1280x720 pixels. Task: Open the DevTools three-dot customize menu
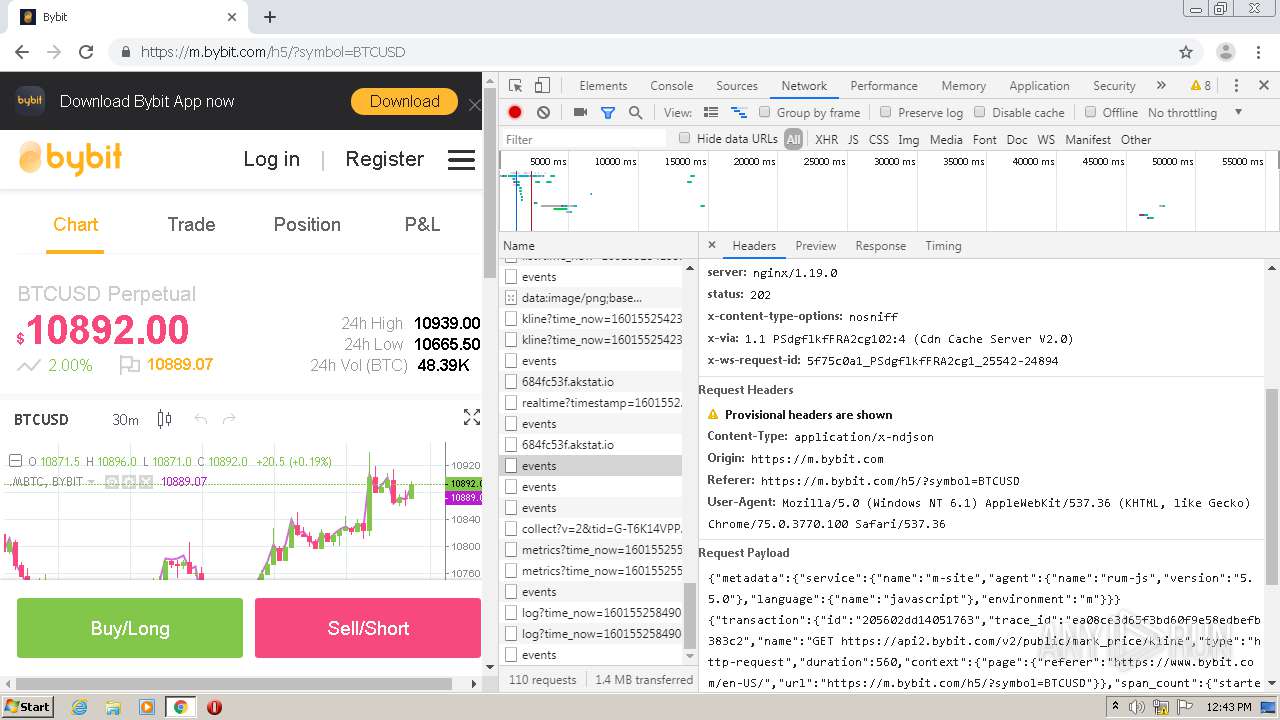[1236, 86]
